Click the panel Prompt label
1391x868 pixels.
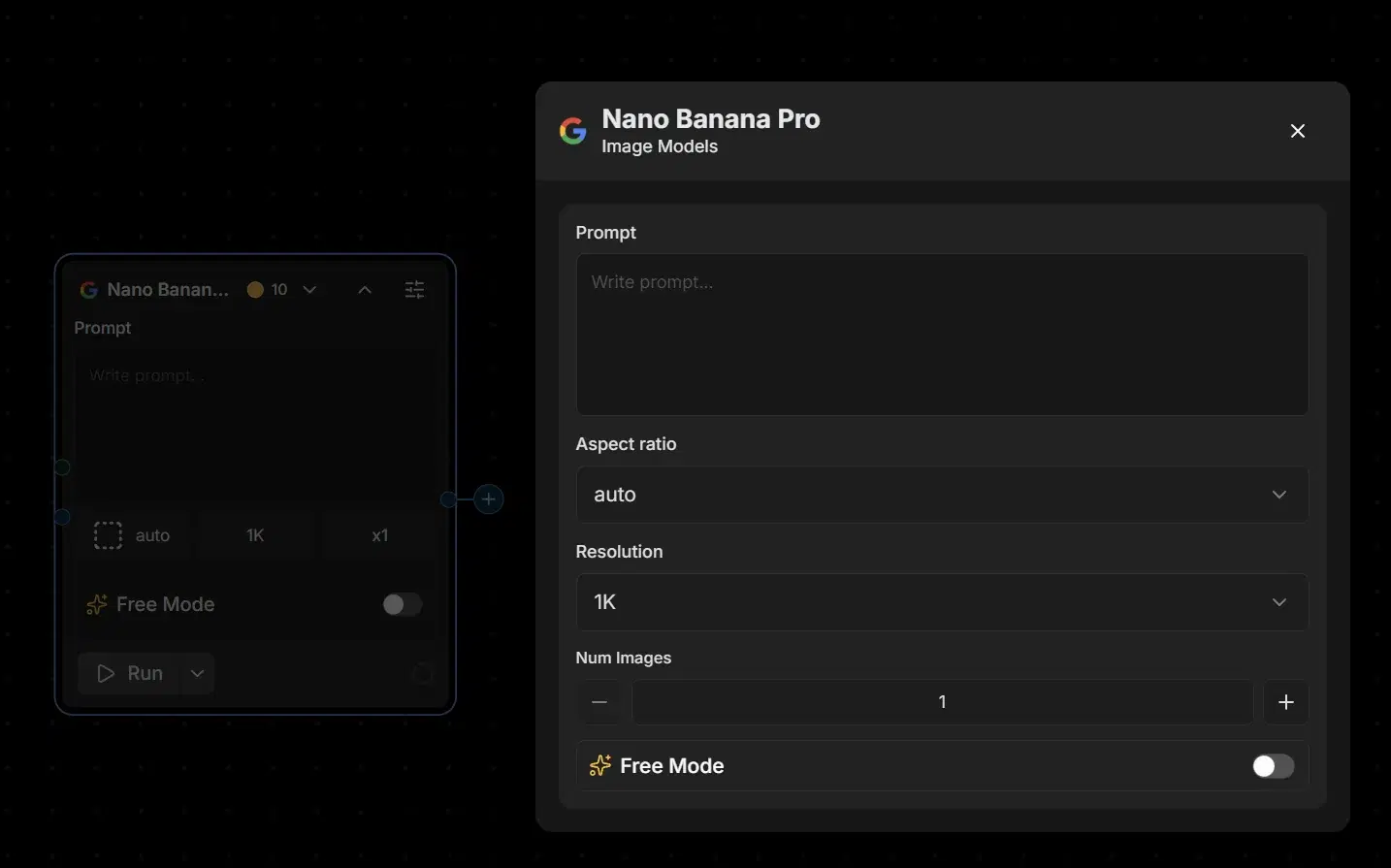point(605,233)
